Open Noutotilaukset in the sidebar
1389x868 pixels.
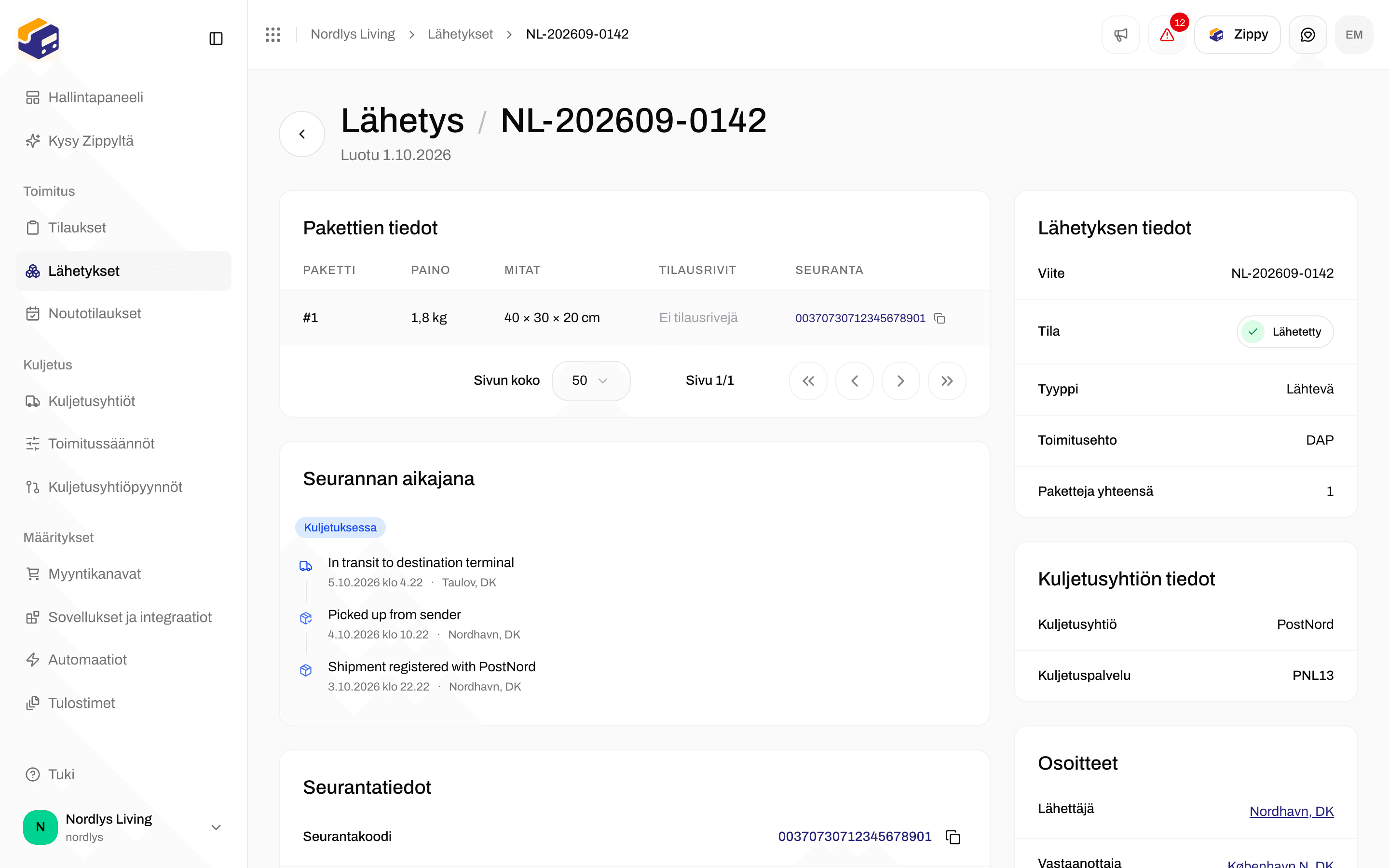pyautogui.click(x=123, y=313)
